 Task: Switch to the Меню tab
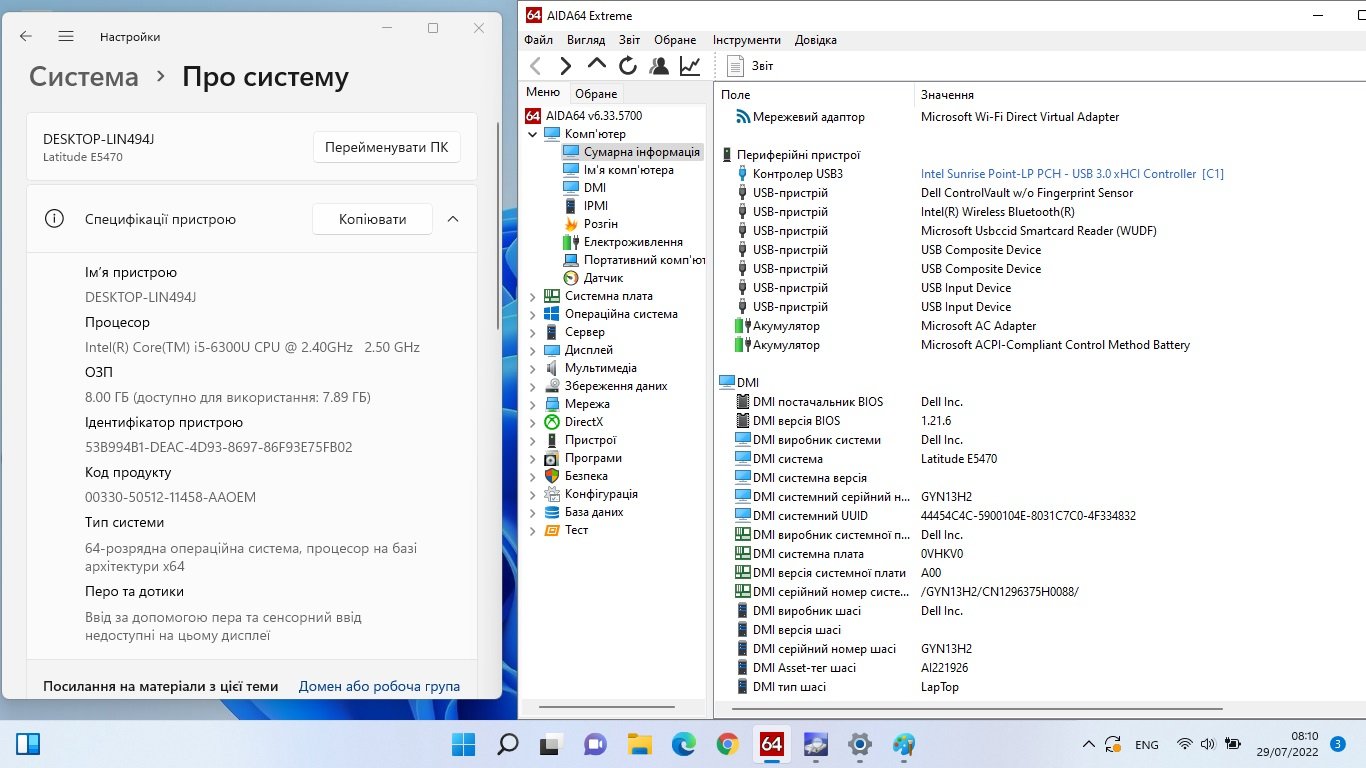pos(543,92)
